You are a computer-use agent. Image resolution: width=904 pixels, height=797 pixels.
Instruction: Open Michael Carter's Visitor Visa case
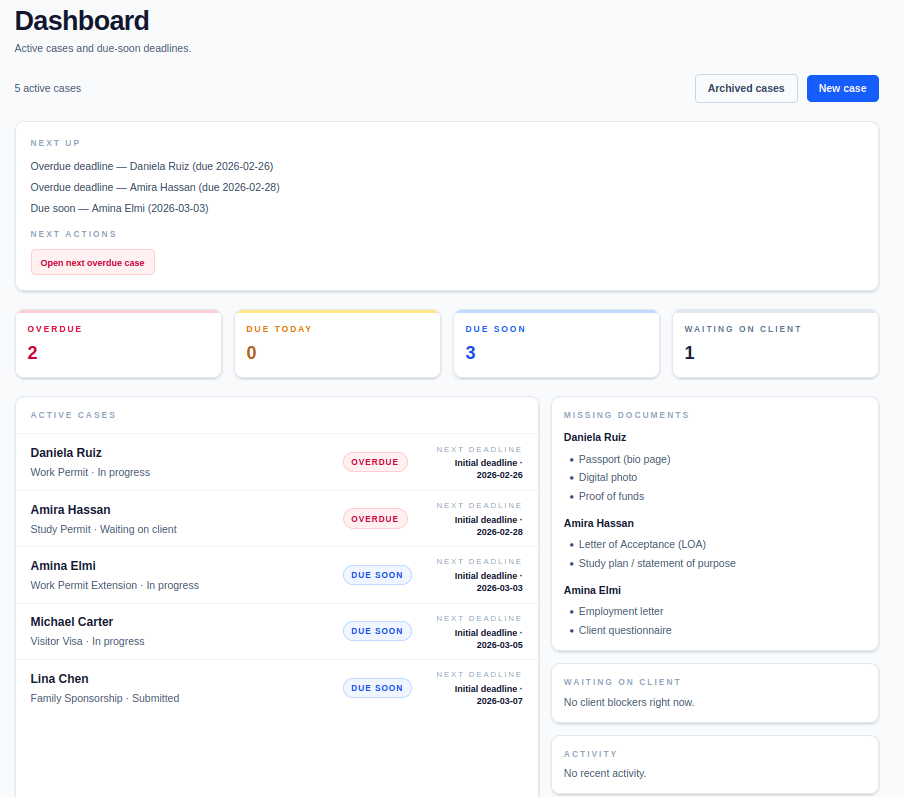pos(71,622)
